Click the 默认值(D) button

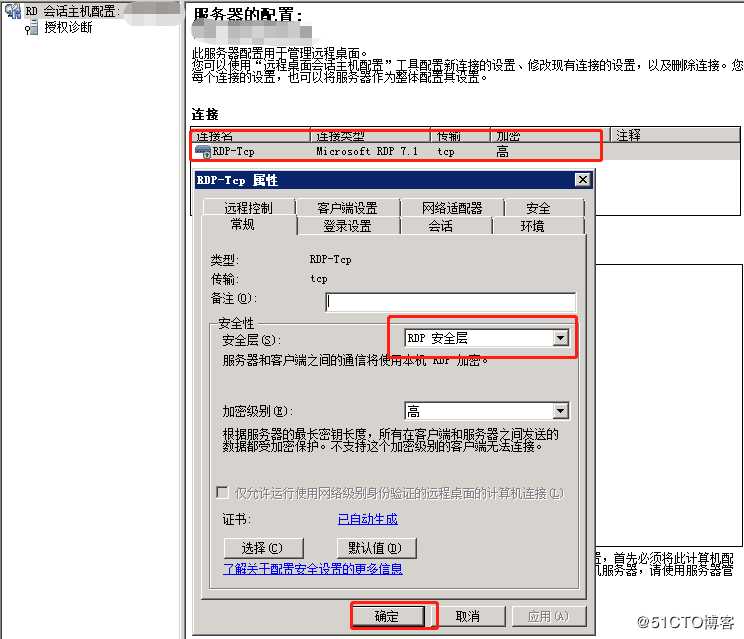376,548
